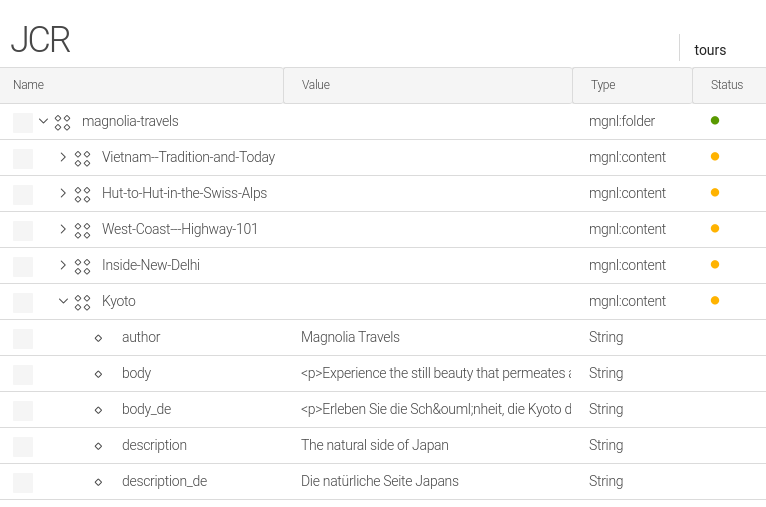Tick the checkbox for Kyoto
766x507 pixels.
(23, 303)
